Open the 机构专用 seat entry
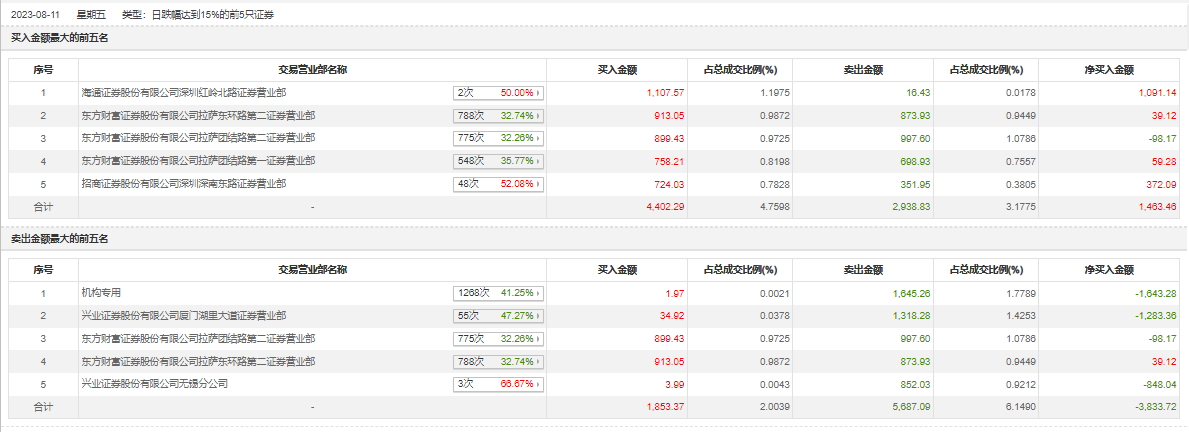Screen dimensions: 1189x432 click(x=102, y=293)
